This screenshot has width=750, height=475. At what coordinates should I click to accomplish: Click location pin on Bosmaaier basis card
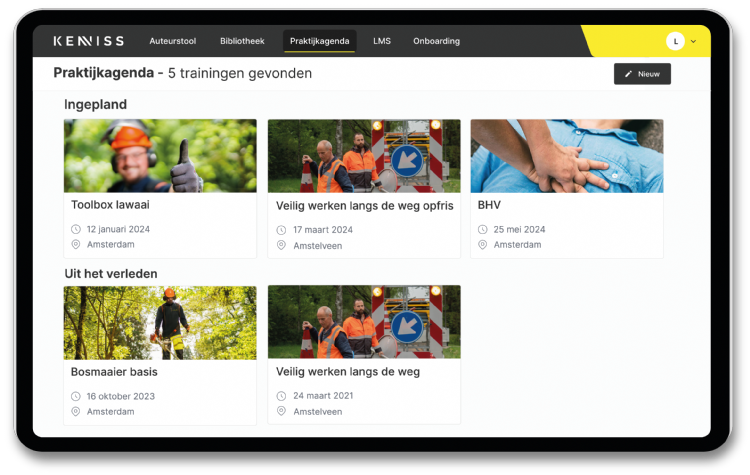click(x=76, y=411)
